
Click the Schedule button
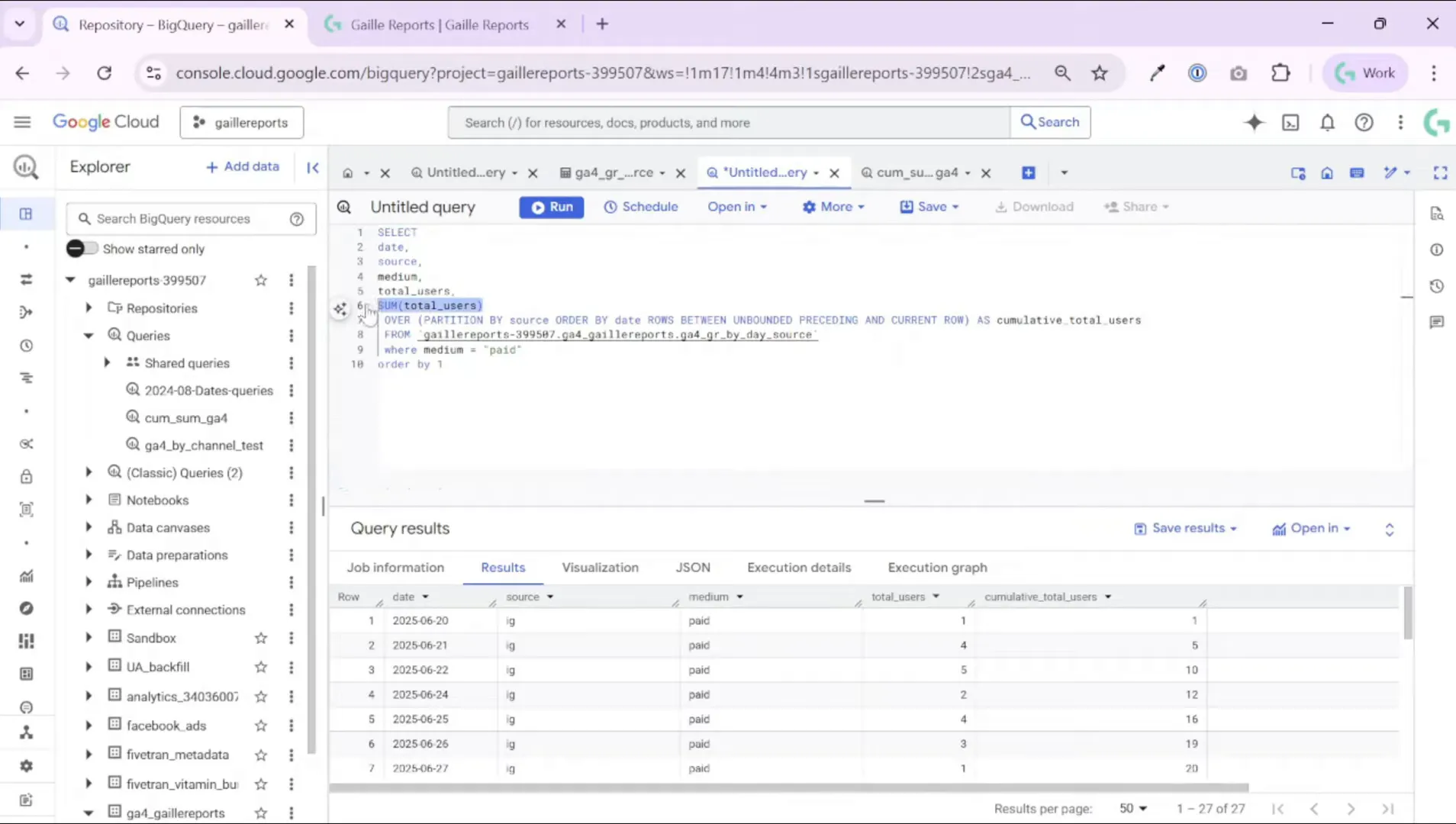641,207
